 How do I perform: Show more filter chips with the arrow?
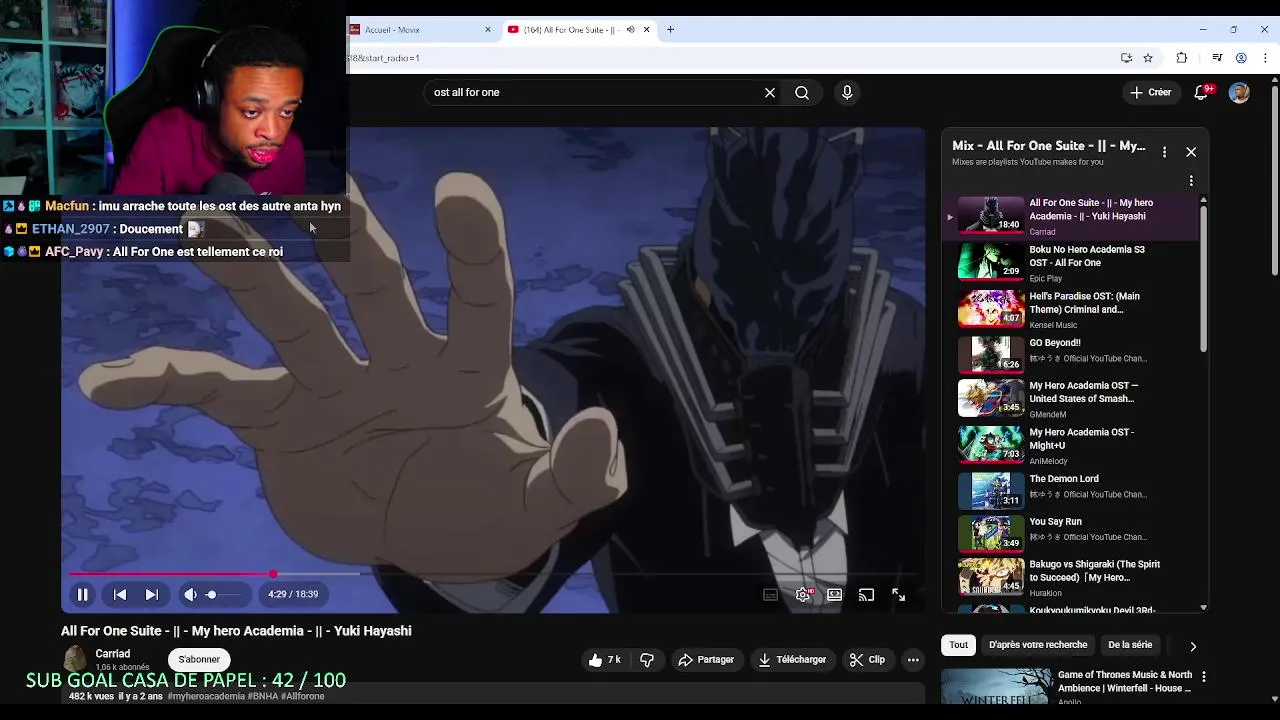(1193, 646)
